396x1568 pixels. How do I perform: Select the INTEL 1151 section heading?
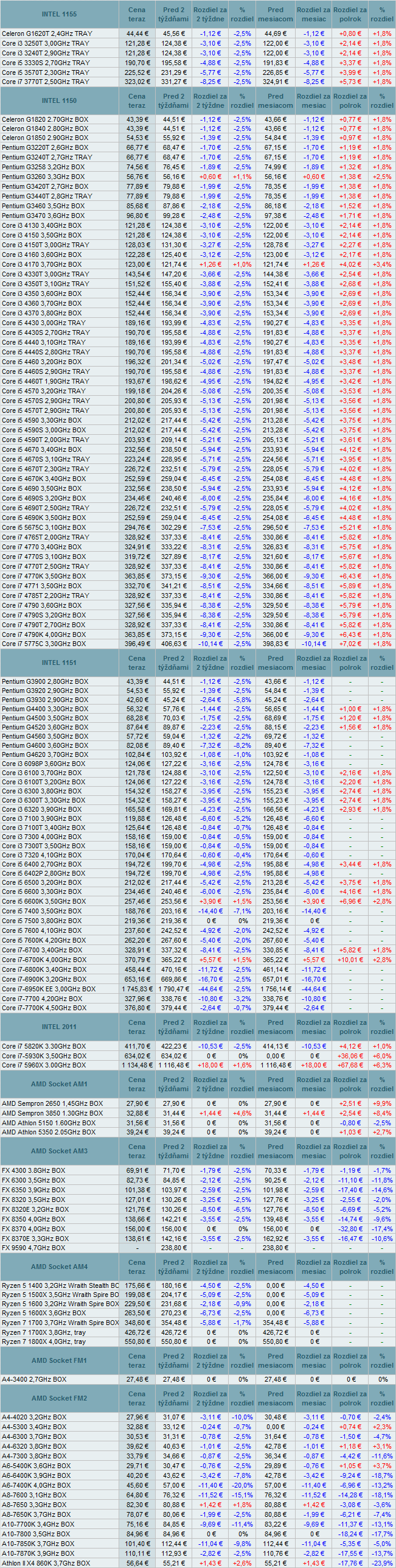59,663
